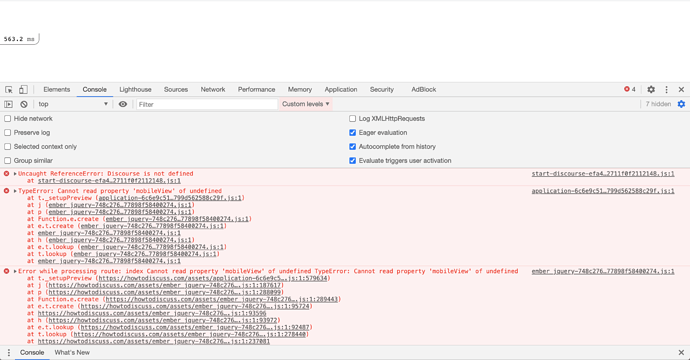Open the howtodiscuss.com link ending 289443
Viewport: 690px width, 360px height.
[x=222, y=299]
